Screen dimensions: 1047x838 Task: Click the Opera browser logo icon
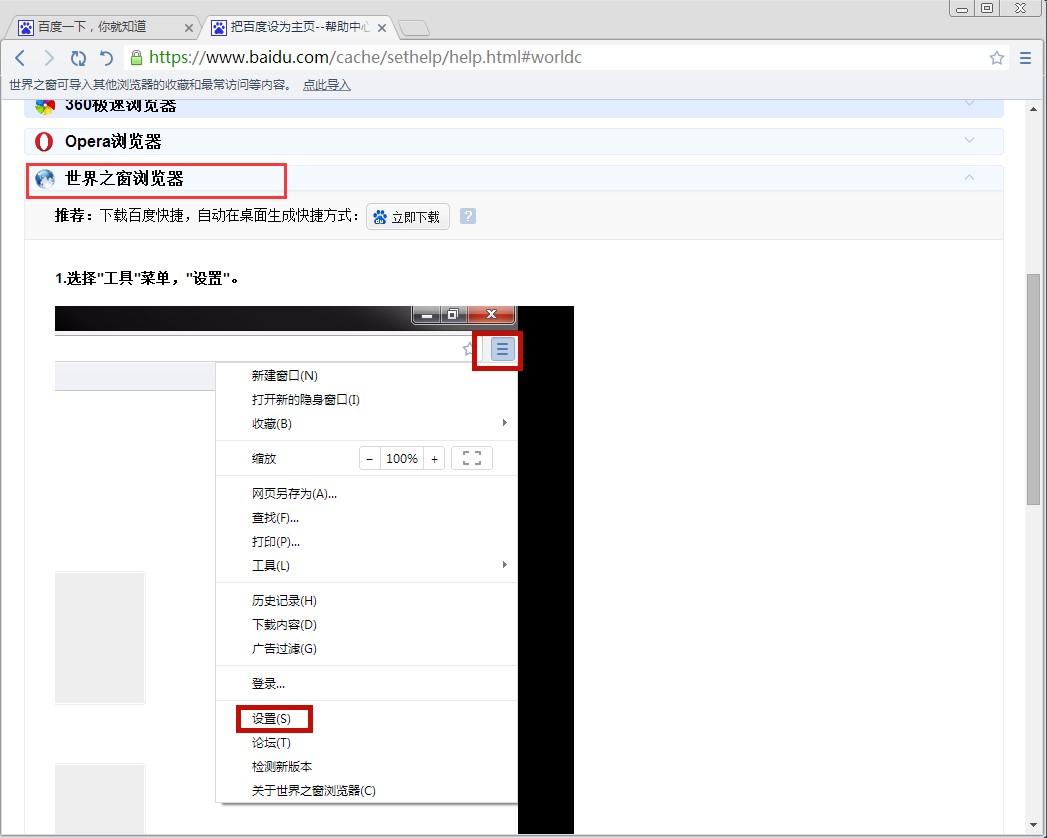pyautogui.click(x=42, y=141)
